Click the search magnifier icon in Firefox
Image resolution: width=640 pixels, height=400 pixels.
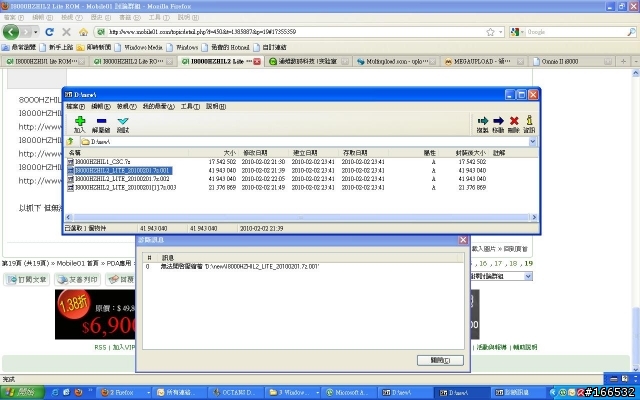(631, 32)
